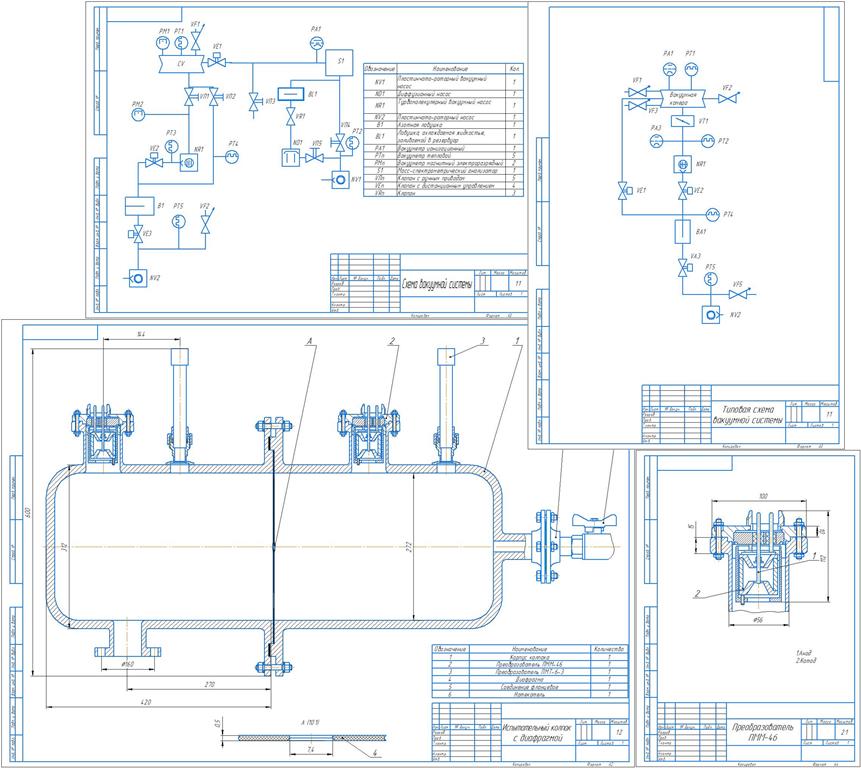Image resolution: width=861 pixels, height=768 pixels.
Task: Select the table row Масс-спектрометрический анализатор
Action: tap(443, 171)
